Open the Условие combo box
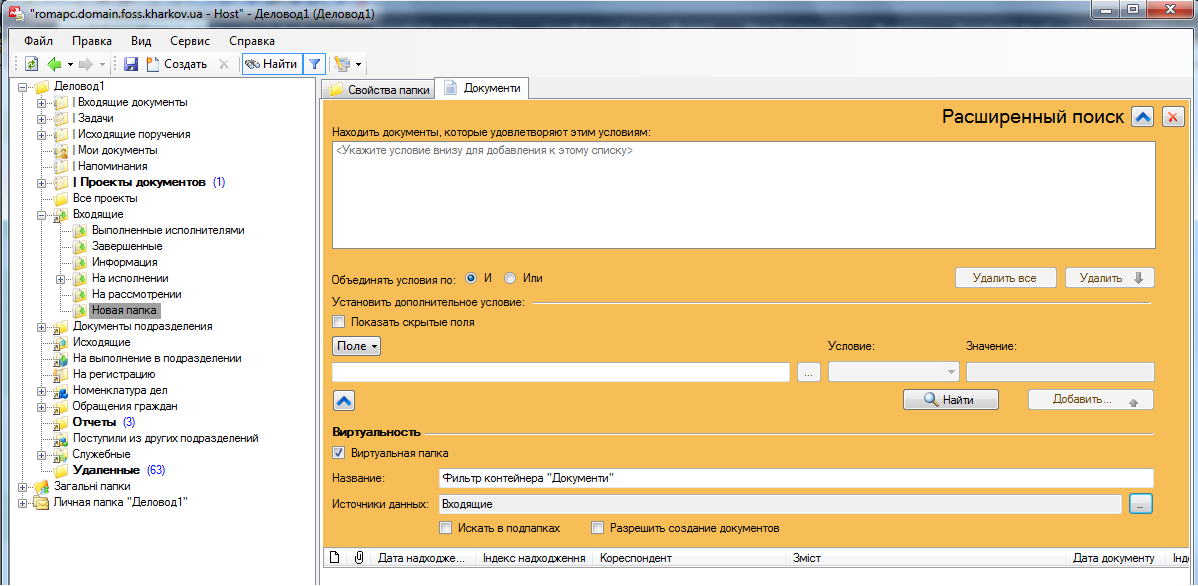 click(891, 371)
